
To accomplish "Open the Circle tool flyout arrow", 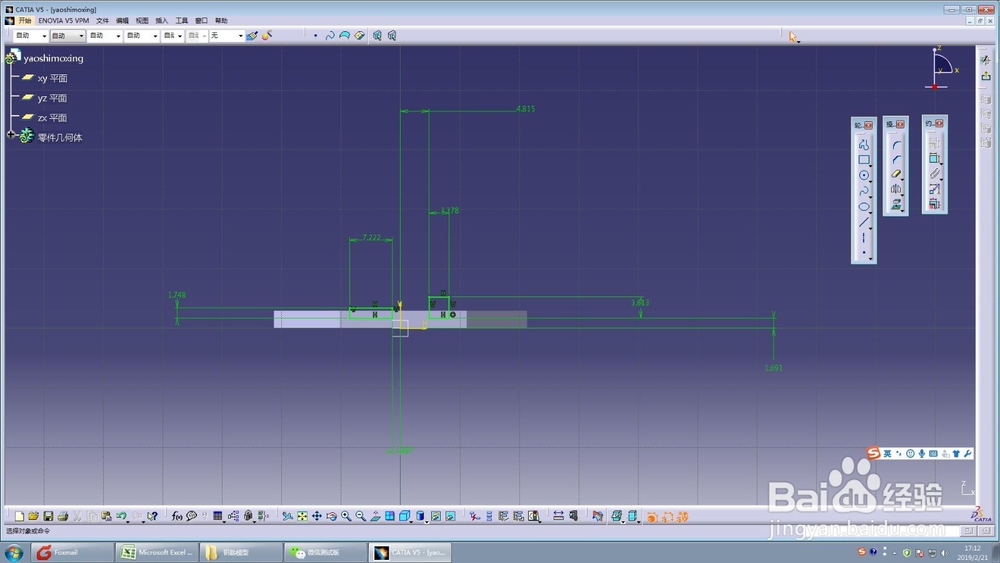I will [871, 181].
